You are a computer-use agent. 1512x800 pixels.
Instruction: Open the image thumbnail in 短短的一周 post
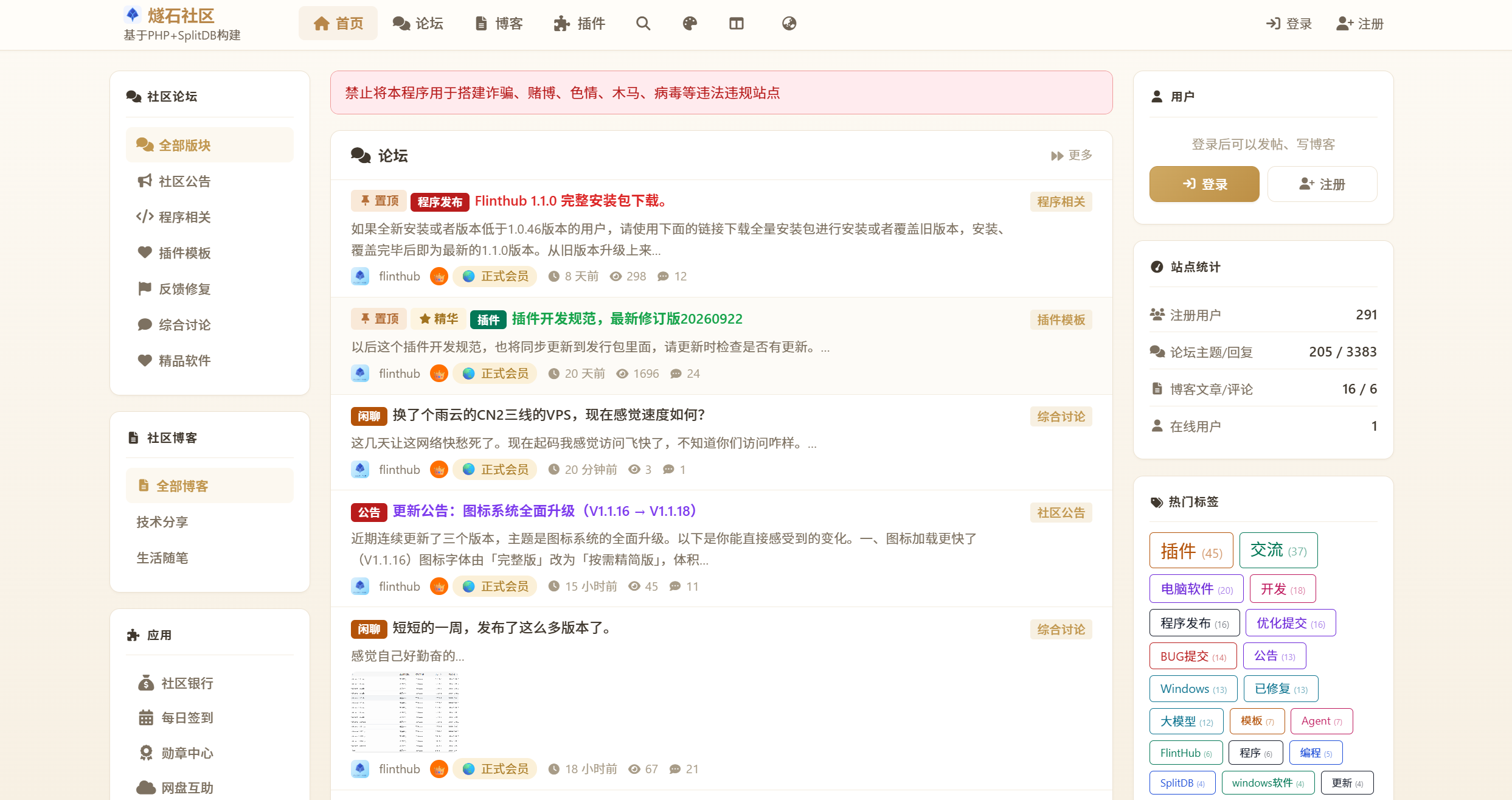[405, 712]
